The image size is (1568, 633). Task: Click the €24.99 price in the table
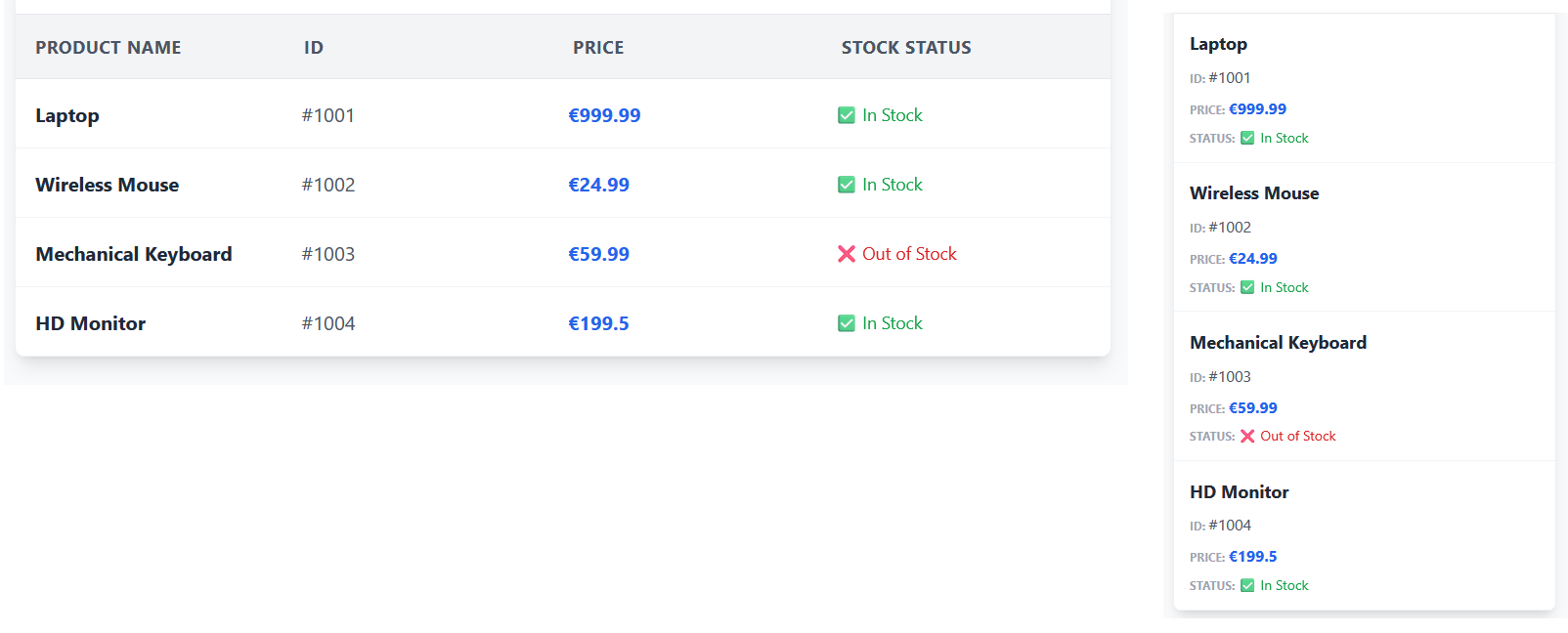(x=599, y=185)
